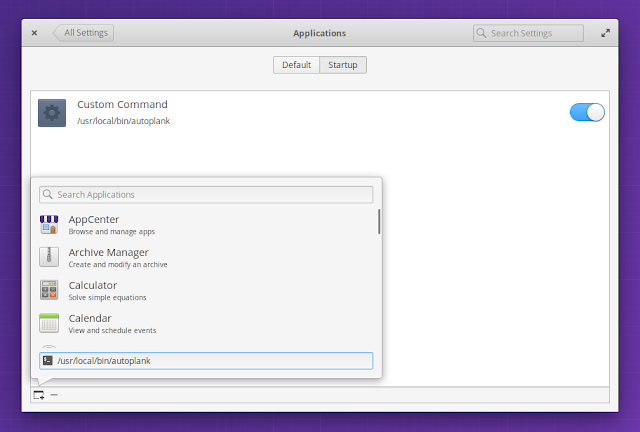This screenshot has height=432, width=640.
Task: Click the application list scrollbar
Action: pos(378,222)
